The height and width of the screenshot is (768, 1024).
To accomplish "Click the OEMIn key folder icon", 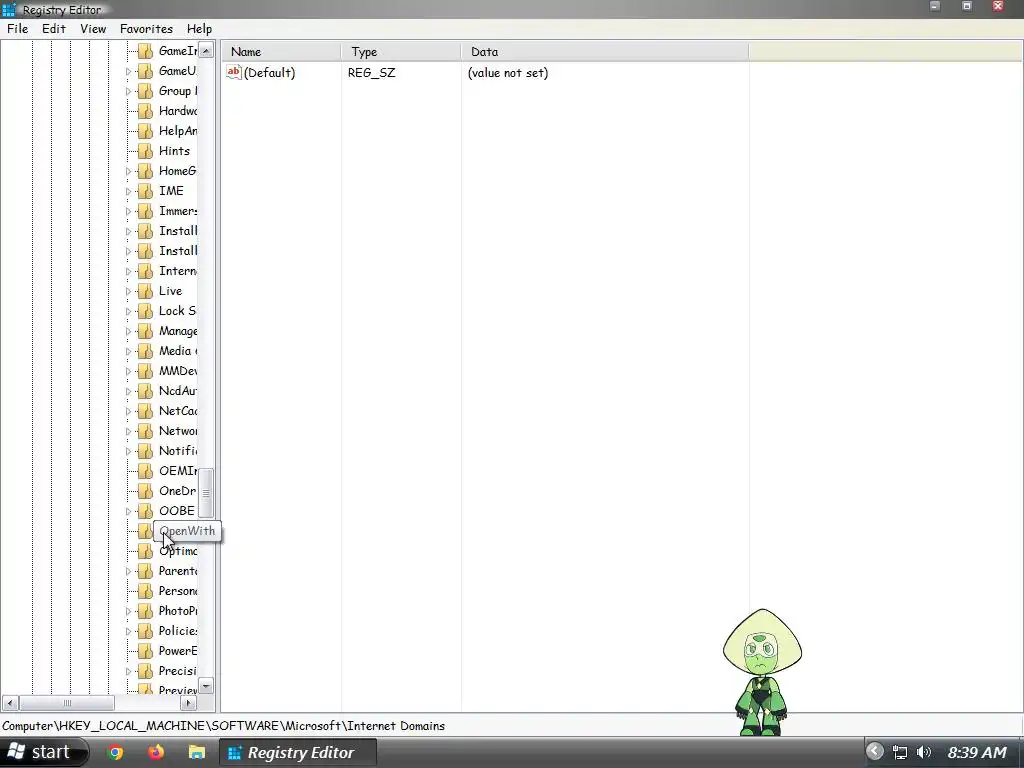I will 145,471.
